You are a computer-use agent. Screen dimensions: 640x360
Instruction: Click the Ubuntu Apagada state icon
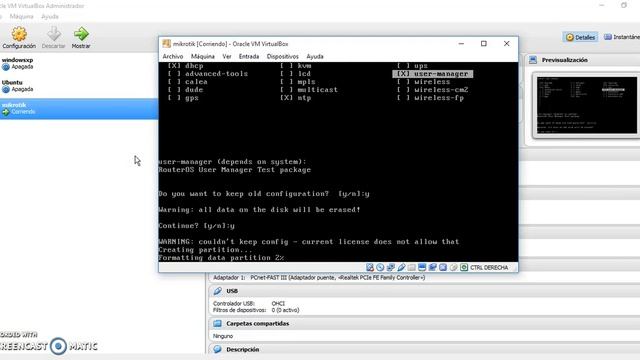point(6,89)
